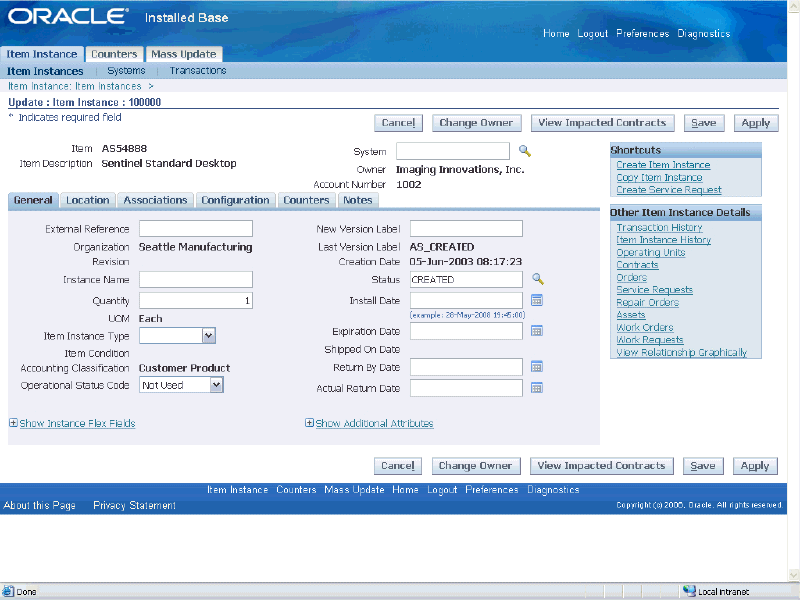Open the Expiration Date calendar picker
The width and height of the screenshot is (800, 600).
(x=537, y=331)
